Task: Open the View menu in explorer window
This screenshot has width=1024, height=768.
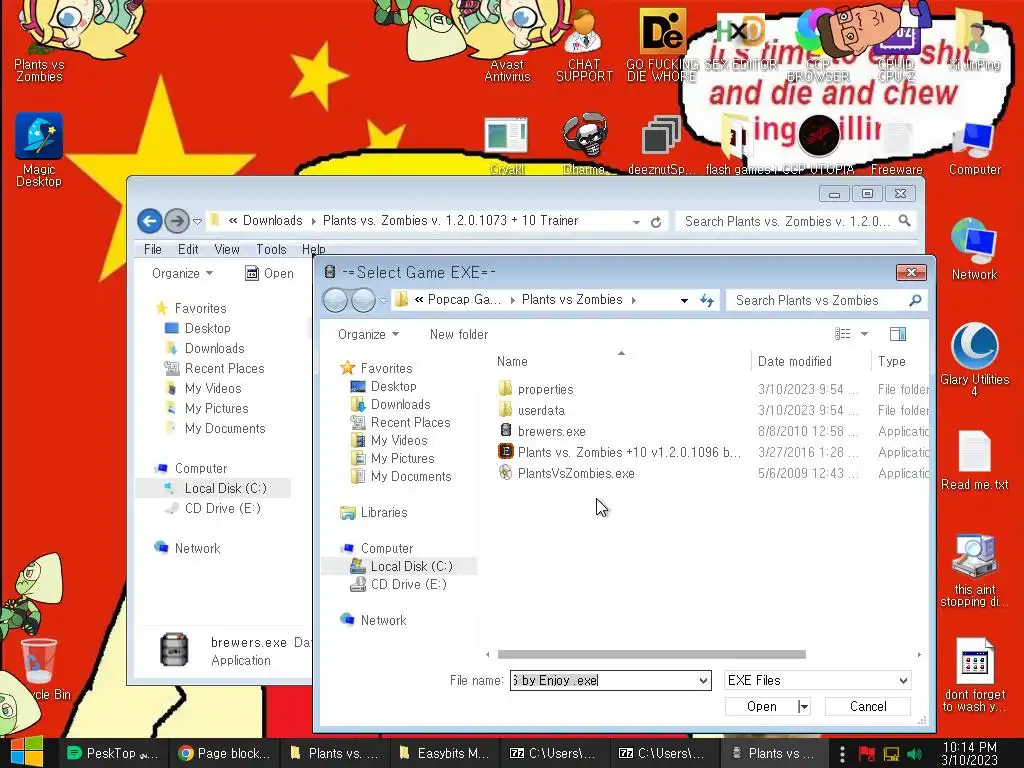Action: point(227,249)
